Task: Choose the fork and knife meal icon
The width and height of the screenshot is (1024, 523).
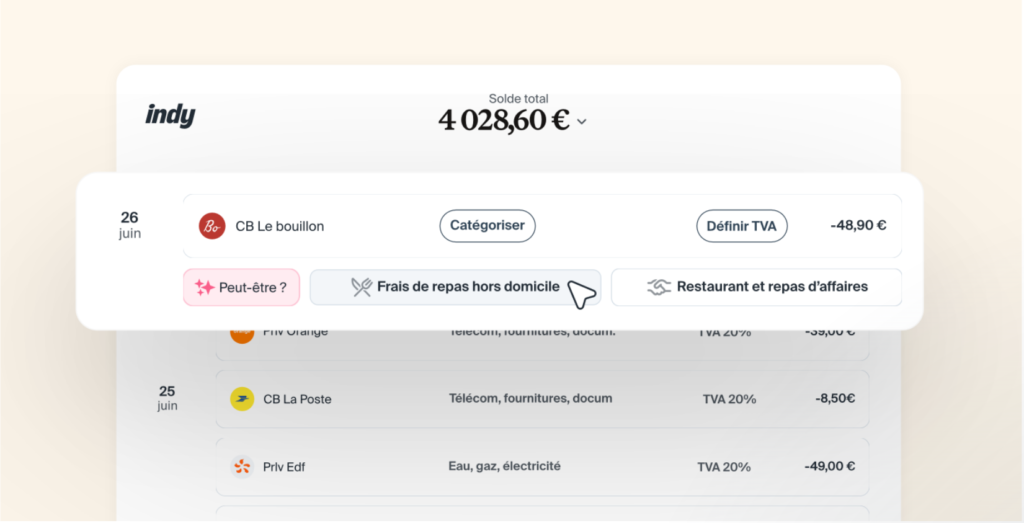Action: 361,287
